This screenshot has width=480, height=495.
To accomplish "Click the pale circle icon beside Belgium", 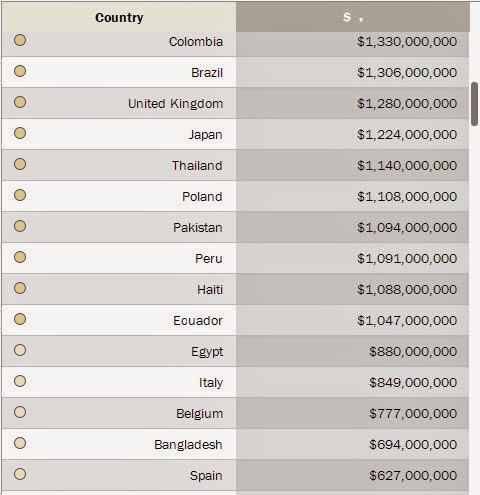I will click(20, 412).
